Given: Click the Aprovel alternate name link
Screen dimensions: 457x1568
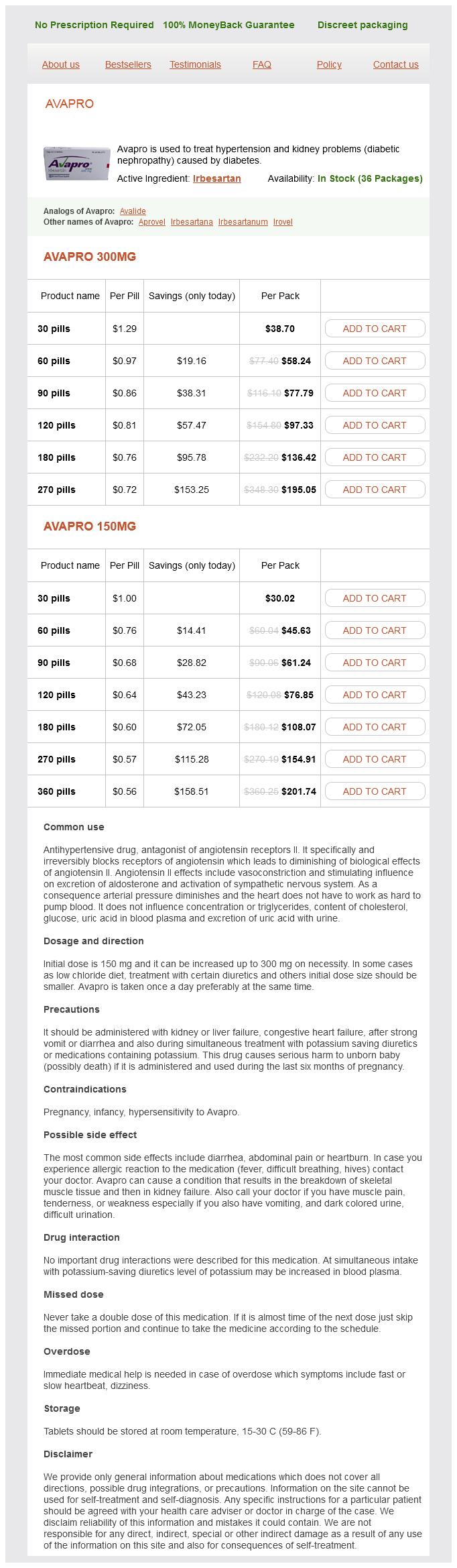Looking at the screenshot, I should (x=152, y=222).
